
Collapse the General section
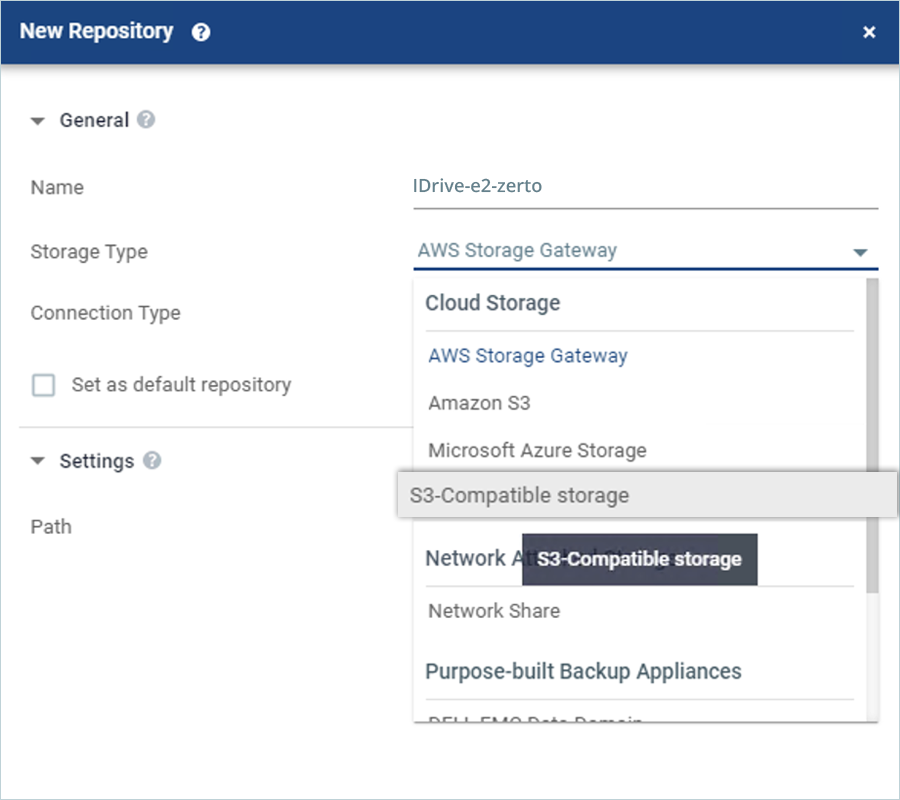click(x=38, y=121)
